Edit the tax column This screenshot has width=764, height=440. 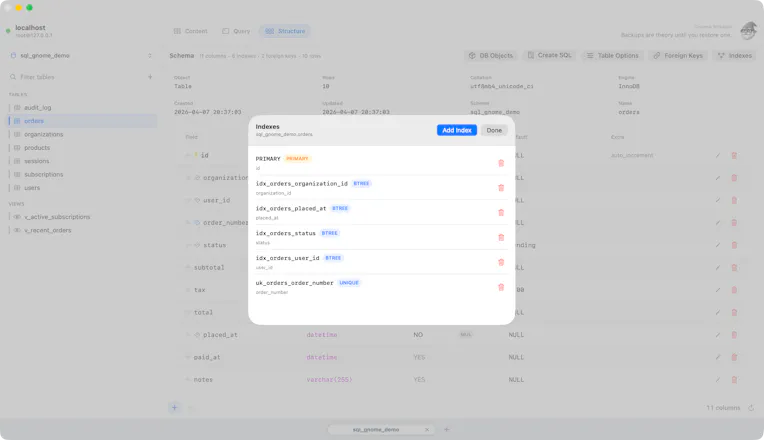pyautogui.click(x=718, y=290)
